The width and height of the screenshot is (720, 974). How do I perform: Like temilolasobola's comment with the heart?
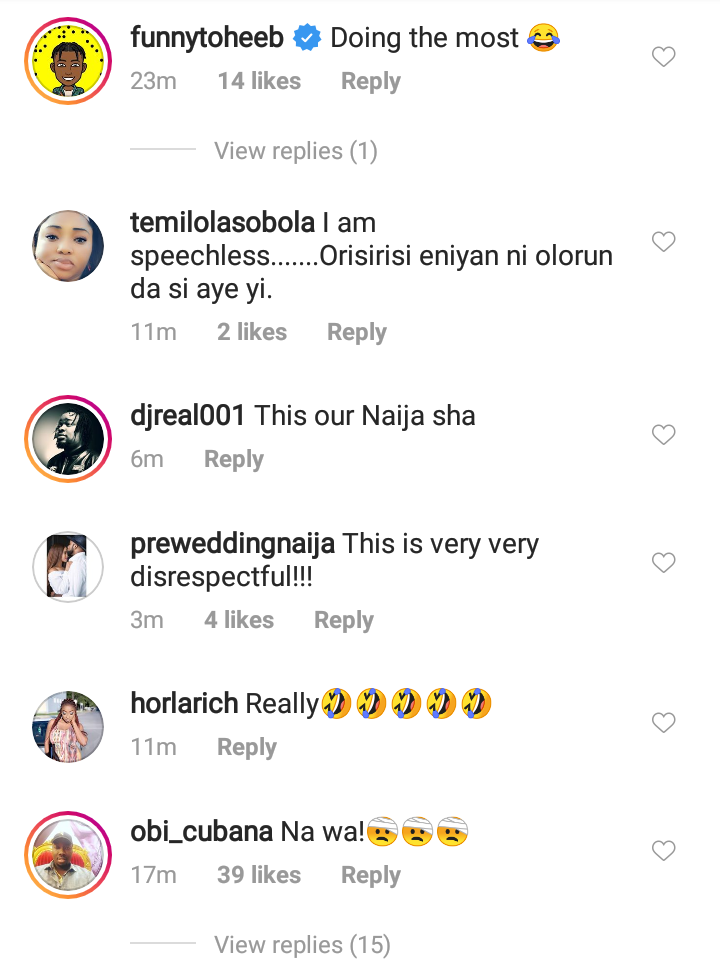tap(664, 242)
